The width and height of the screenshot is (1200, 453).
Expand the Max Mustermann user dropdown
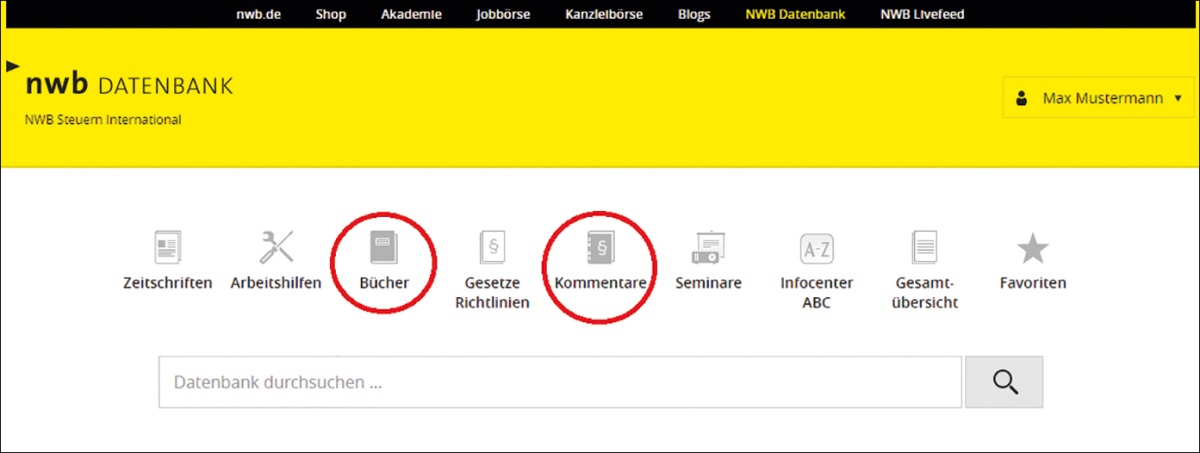click(x=1098, y=98)
